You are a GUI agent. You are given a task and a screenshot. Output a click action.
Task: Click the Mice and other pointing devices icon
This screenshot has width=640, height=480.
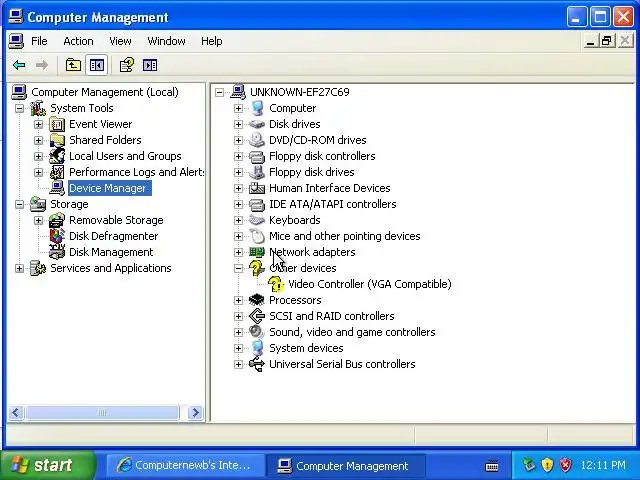coord(257,236)
